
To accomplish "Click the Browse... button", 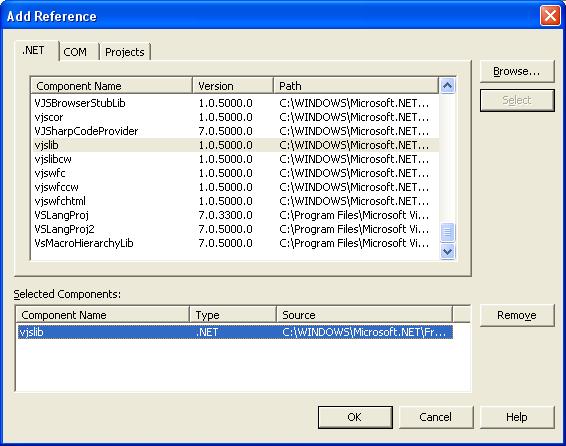I will click(517, 71).
